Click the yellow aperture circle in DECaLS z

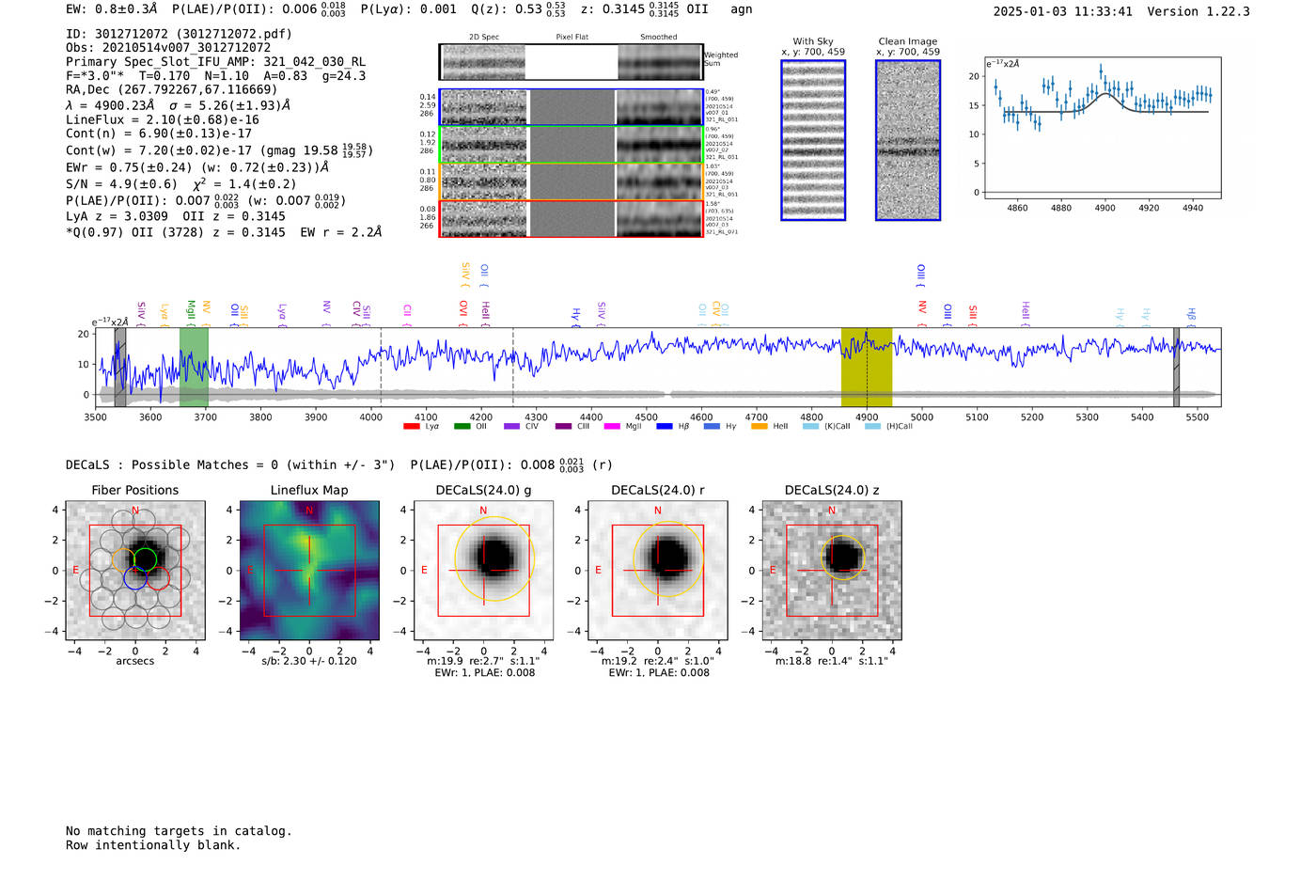843,558
